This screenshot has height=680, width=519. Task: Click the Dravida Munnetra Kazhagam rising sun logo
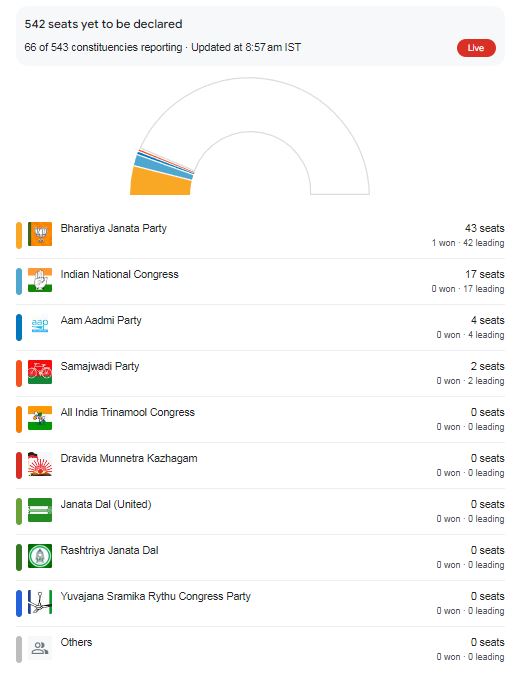[40, 464]
